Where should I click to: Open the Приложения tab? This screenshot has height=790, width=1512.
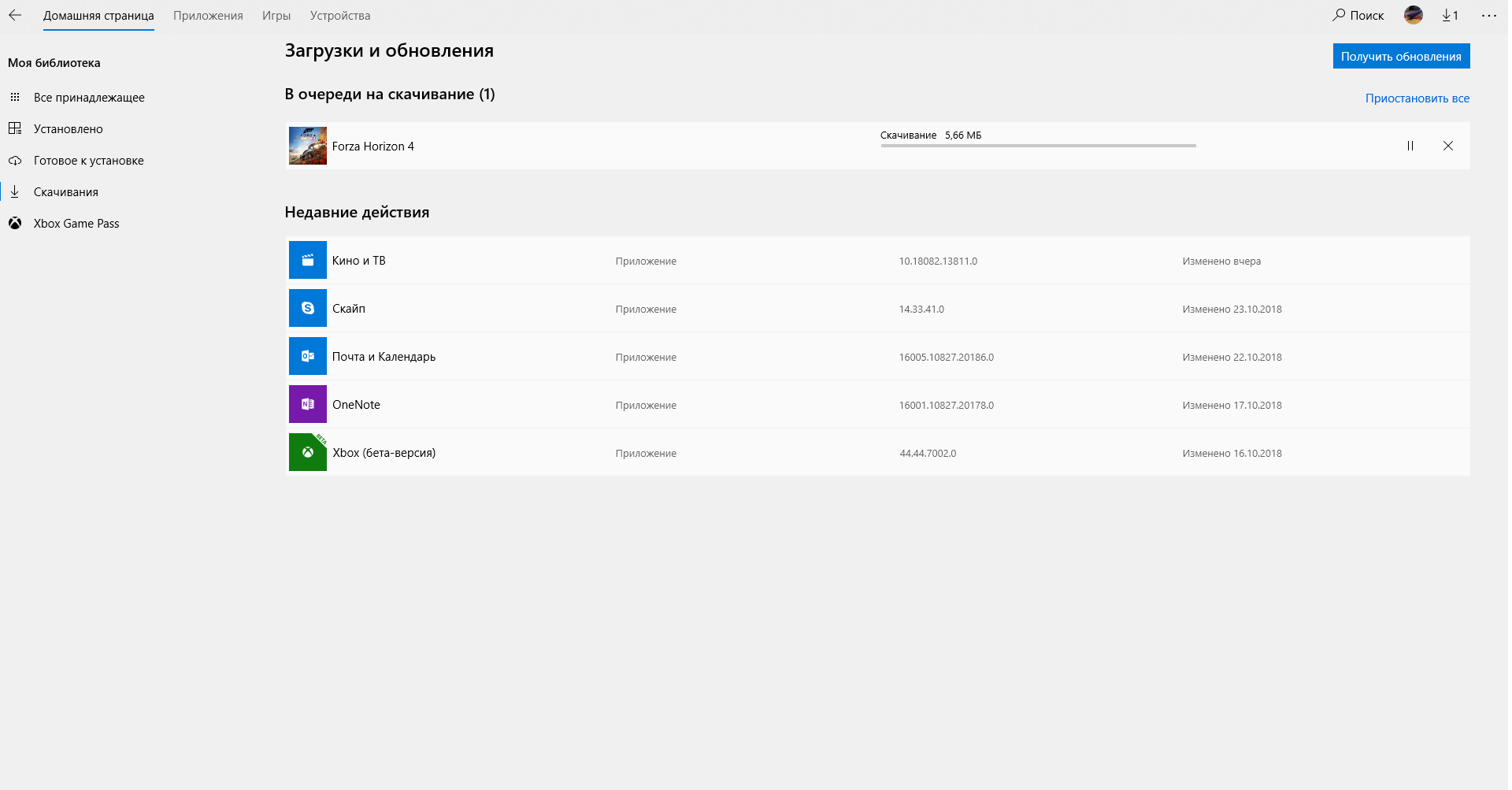(208, 16)
